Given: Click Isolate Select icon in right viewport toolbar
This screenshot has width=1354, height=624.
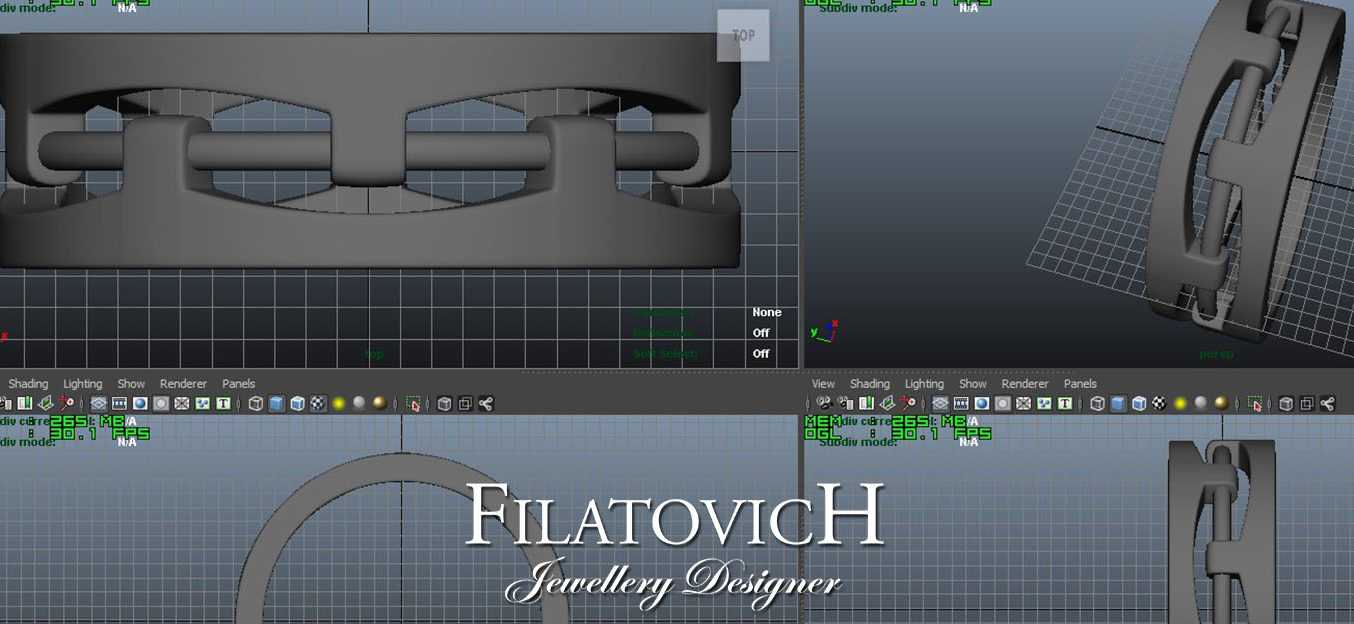Looking at the screenshot, I should point(1254,404).
